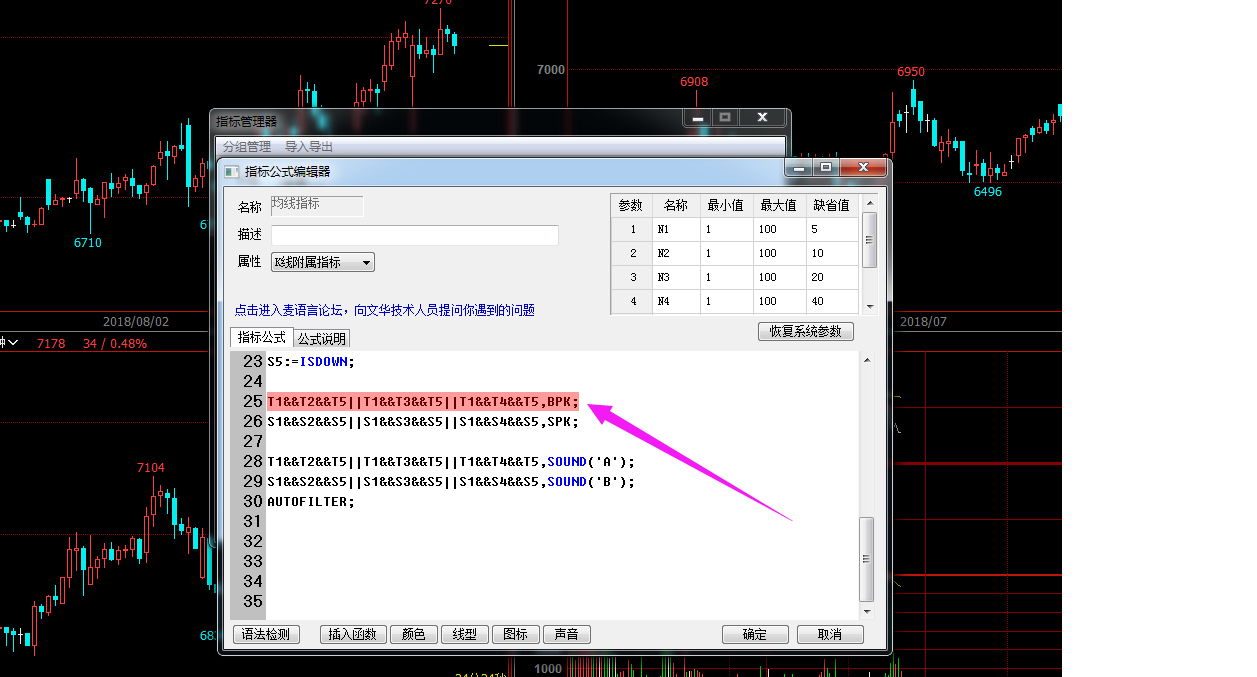Switch to the 公式说明 tab
The width and height of the screenshot is (1257, 677).
pos(321,339)
